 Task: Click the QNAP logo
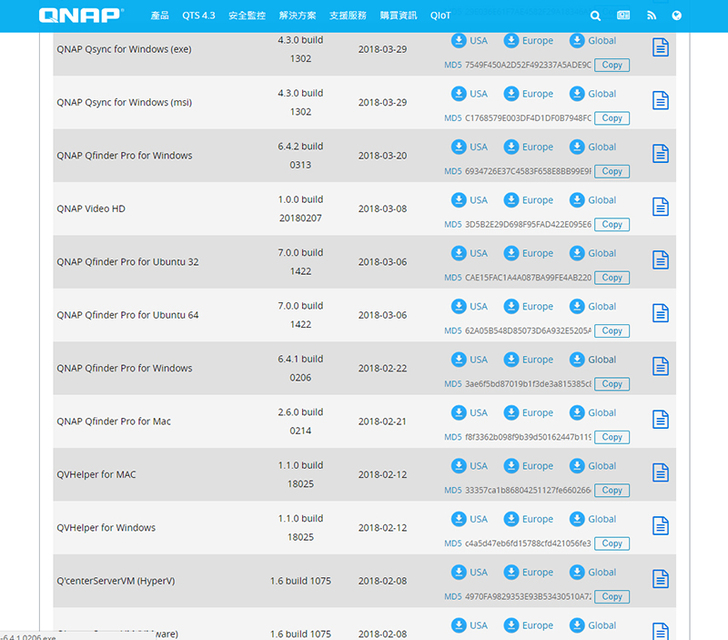[x=81, y=15]
